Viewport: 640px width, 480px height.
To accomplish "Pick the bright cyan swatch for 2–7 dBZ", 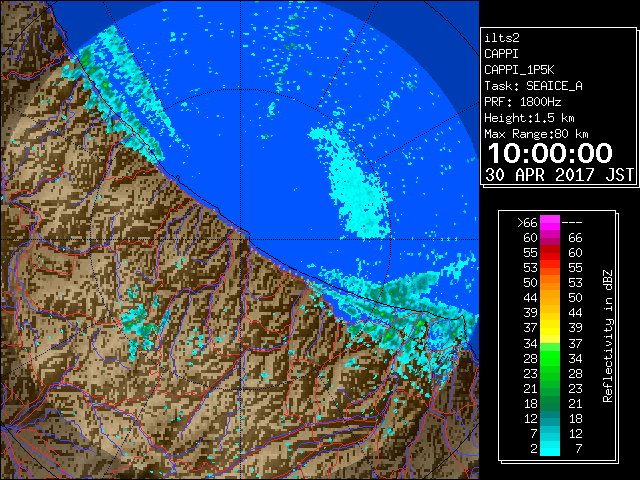I will tap(550, 448).
